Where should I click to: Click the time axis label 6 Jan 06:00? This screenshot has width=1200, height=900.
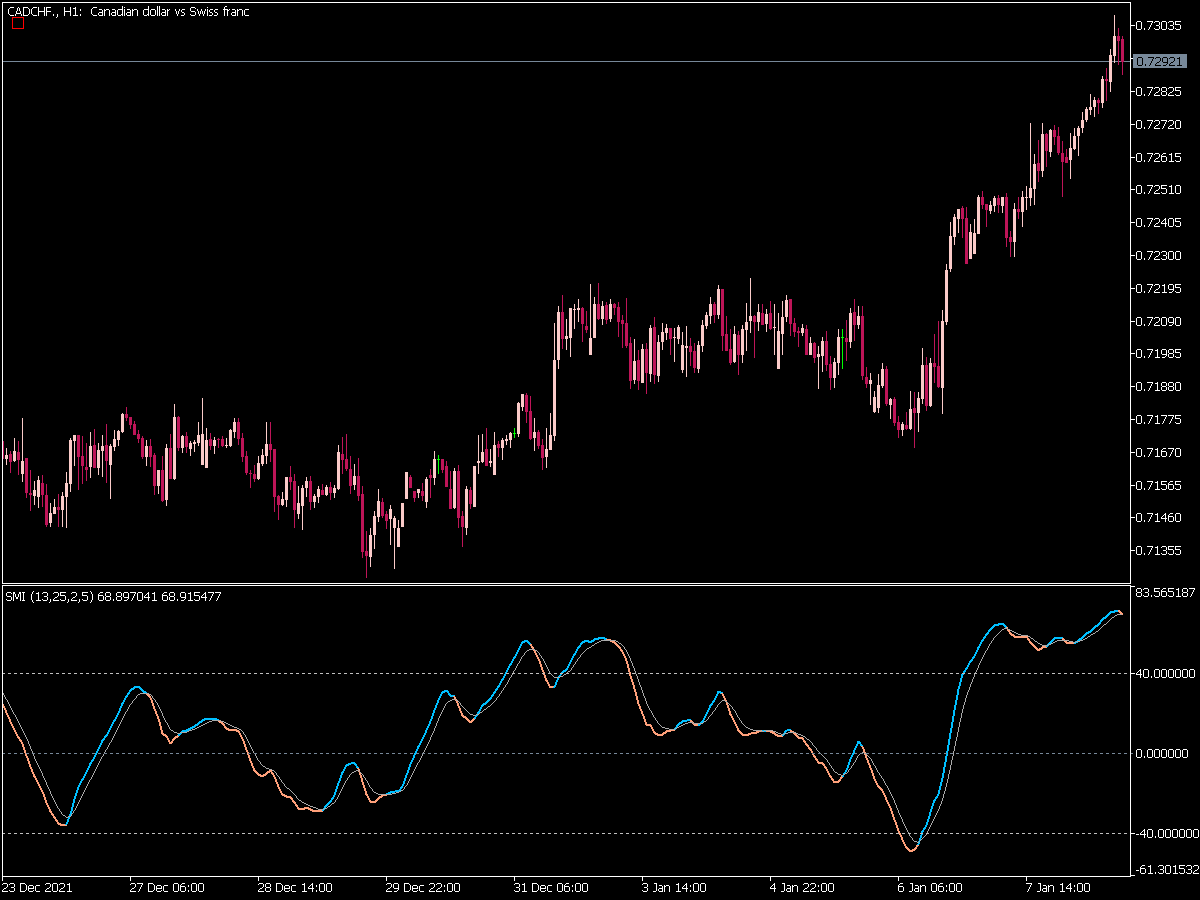pyautogui.click(x=931, y=887)
